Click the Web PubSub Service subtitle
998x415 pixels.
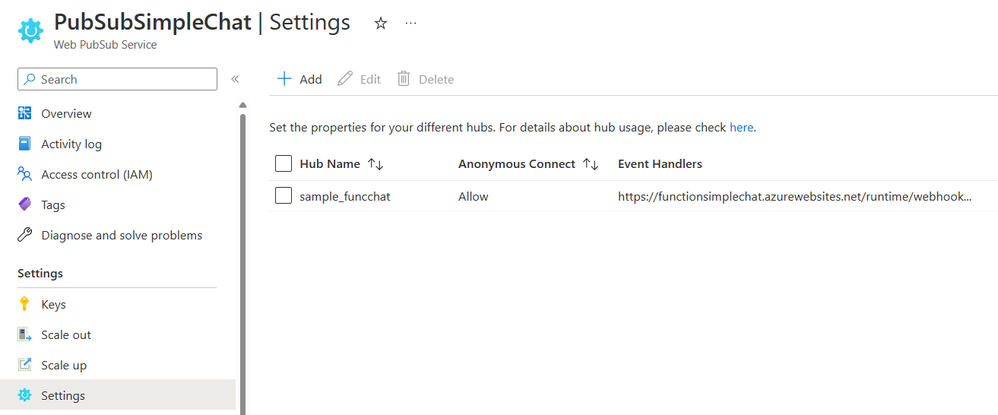[x=105, y=45]
